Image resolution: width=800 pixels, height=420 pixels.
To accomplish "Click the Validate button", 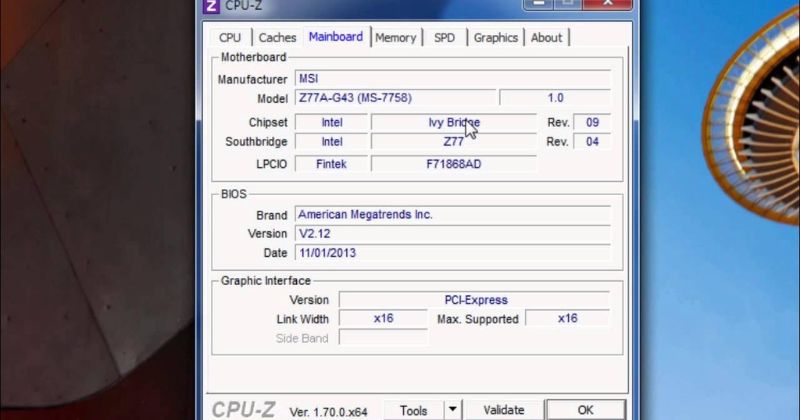I will (x=504, y=410).
